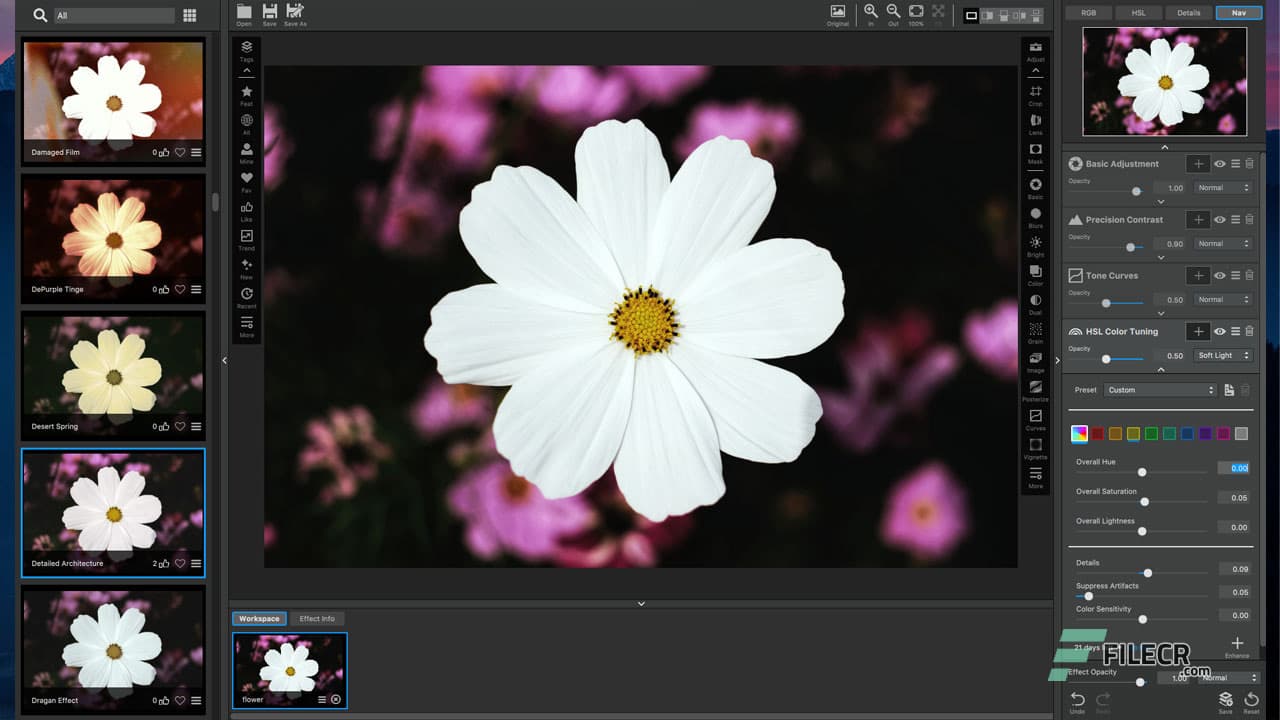Image resolution: width=1280 pixels, height=720 pixels.
Task: Open the Preset dropdown set to Custom
Action: pos(1158,390)
